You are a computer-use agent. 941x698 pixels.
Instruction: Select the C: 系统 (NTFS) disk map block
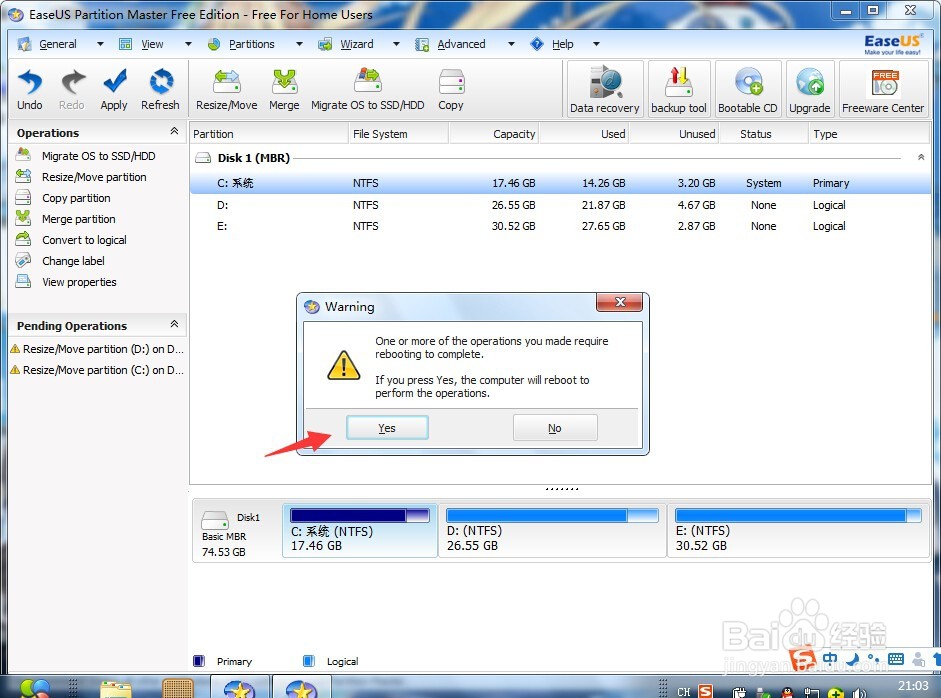pyautogui.click(x=360, y=531)
